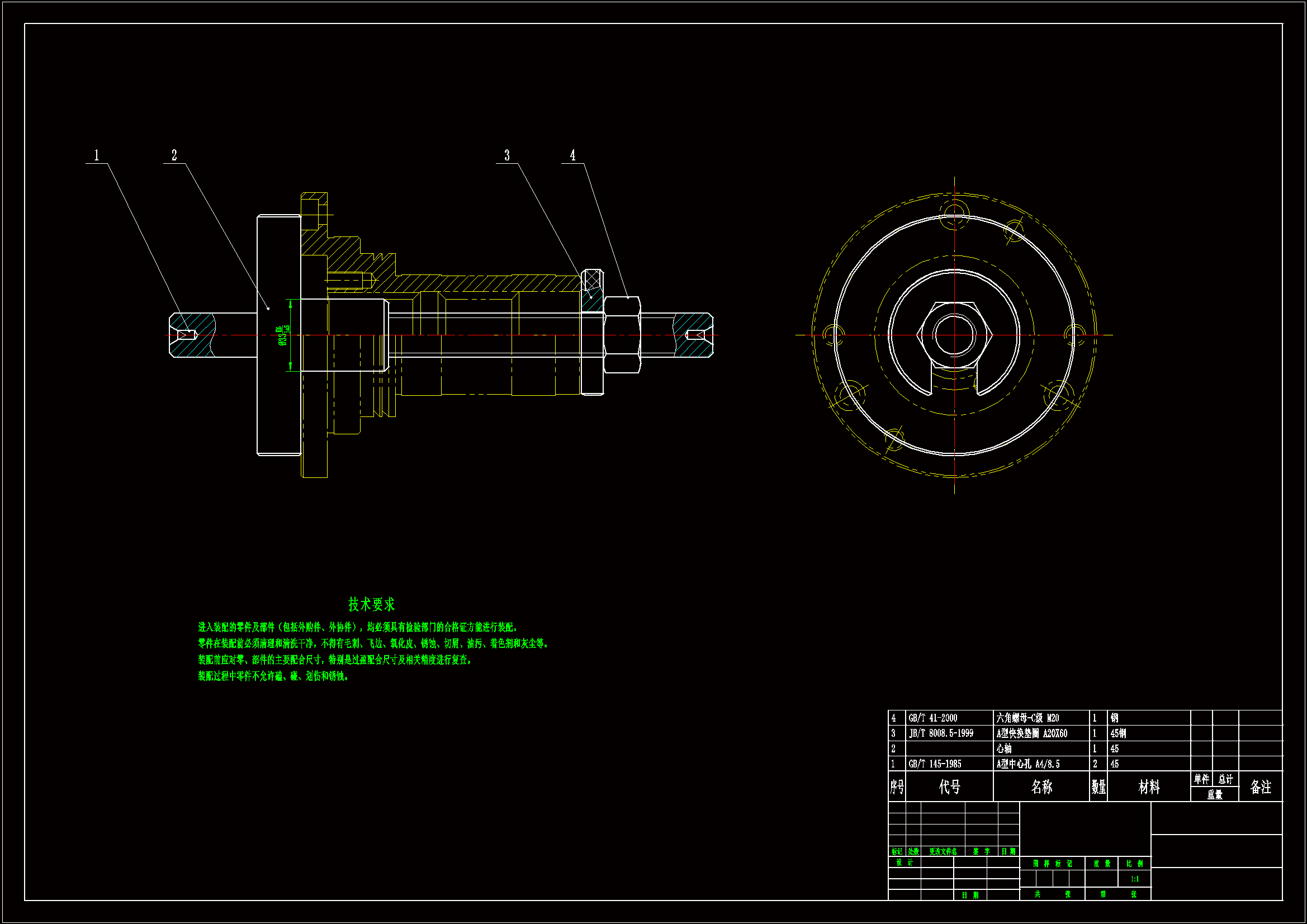Click the GB/T 41-2000 code cell
Viewport: 1307px width, 924px height.
[x=933, y=718]
